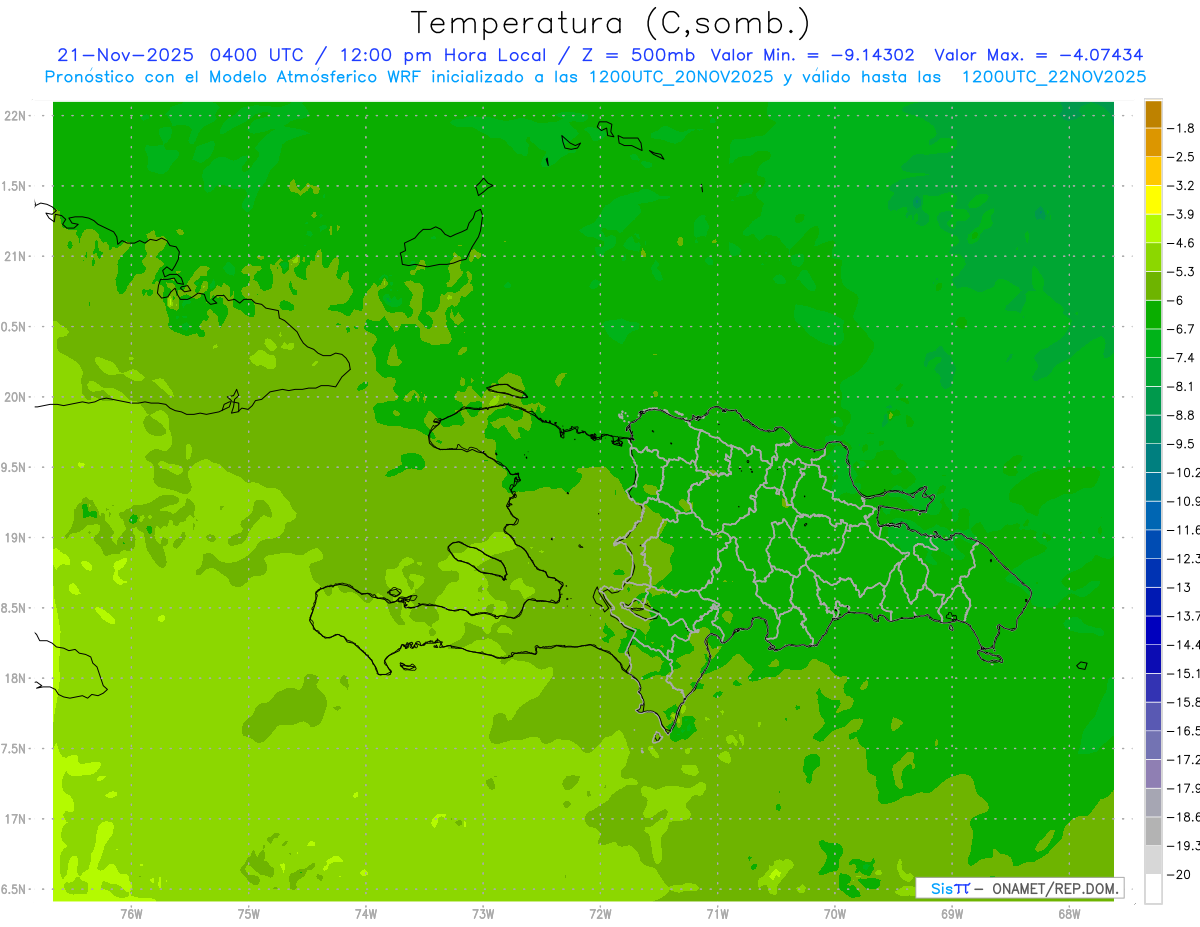
Task: Click the -13 colorbar value
Action: 1177,587
